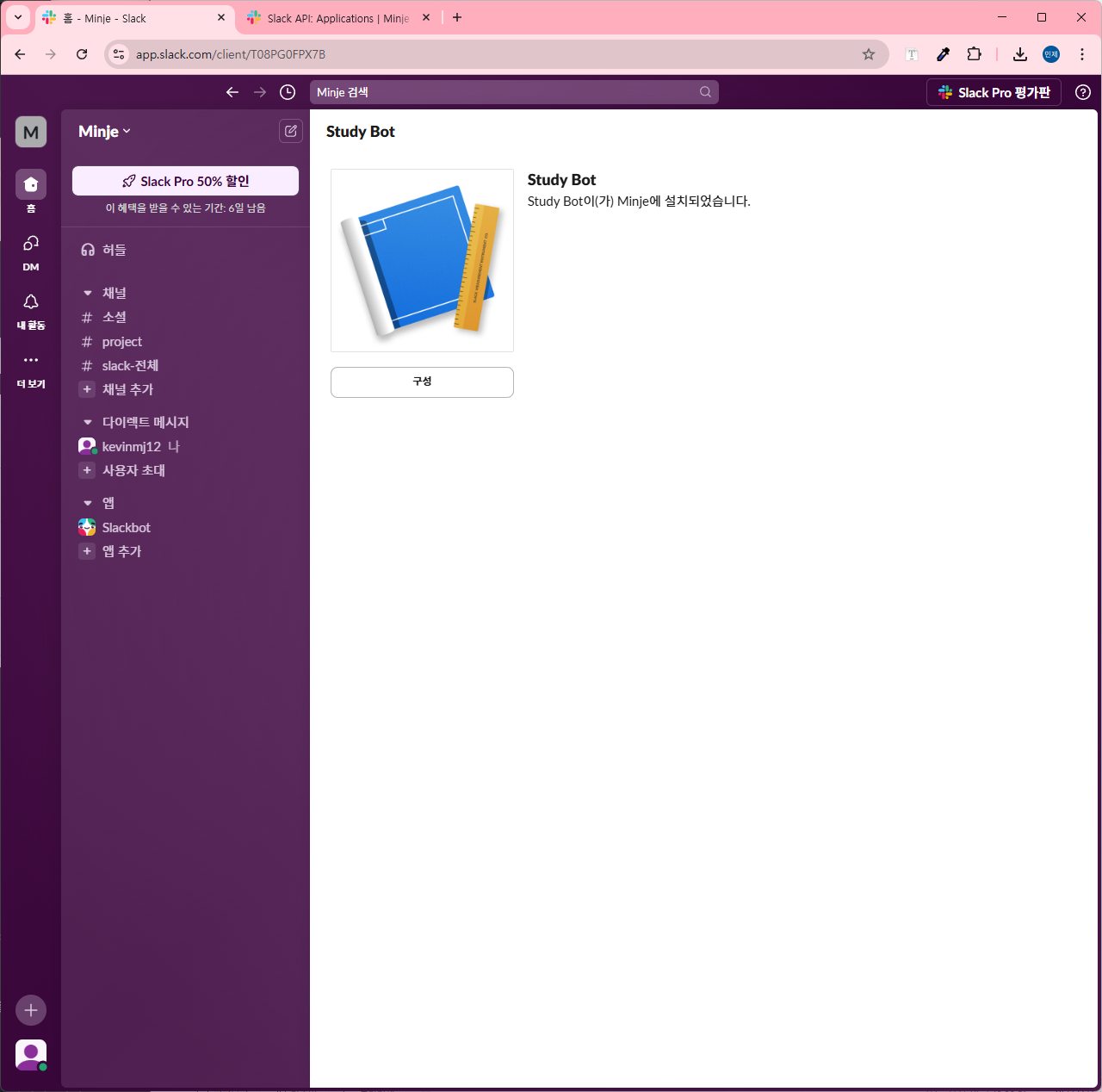Open the Chrome three-dot menu

[1082, 54]
